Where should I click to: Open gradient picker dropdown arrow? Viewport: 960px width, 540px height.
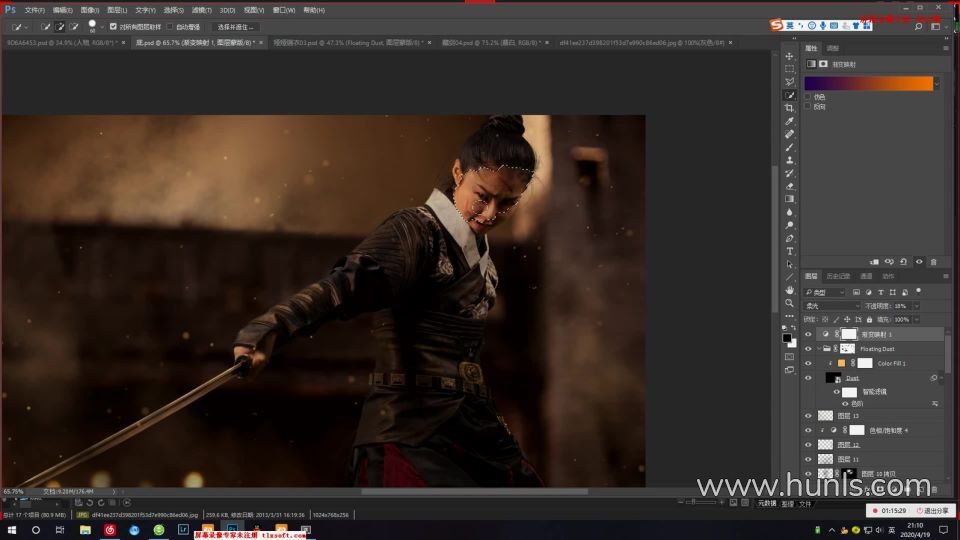937,84
